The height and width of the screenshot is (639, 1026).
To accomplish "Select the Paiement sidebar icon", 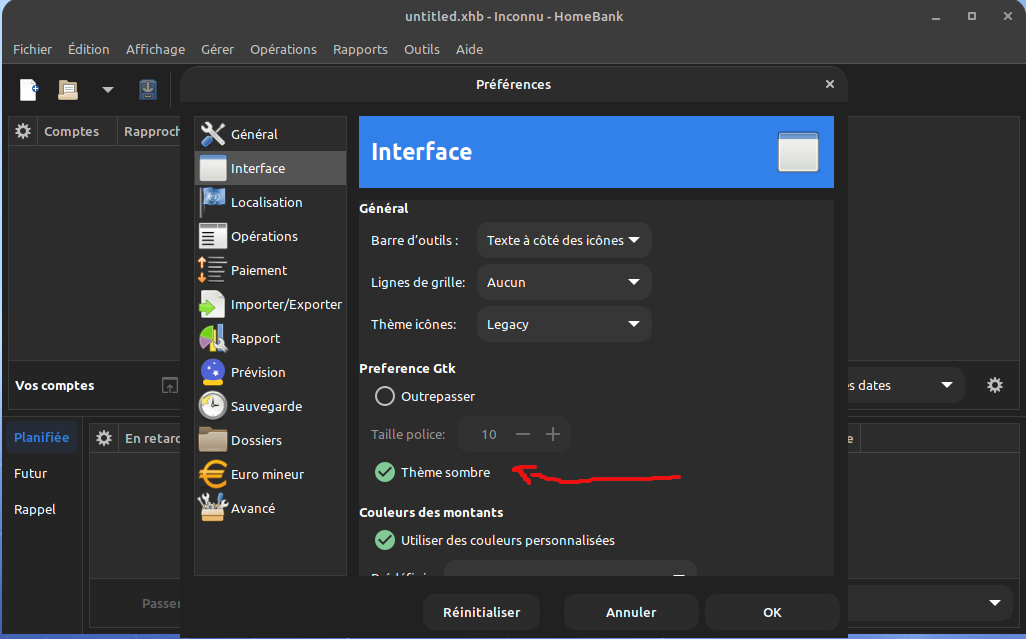I will pos(213,270).
